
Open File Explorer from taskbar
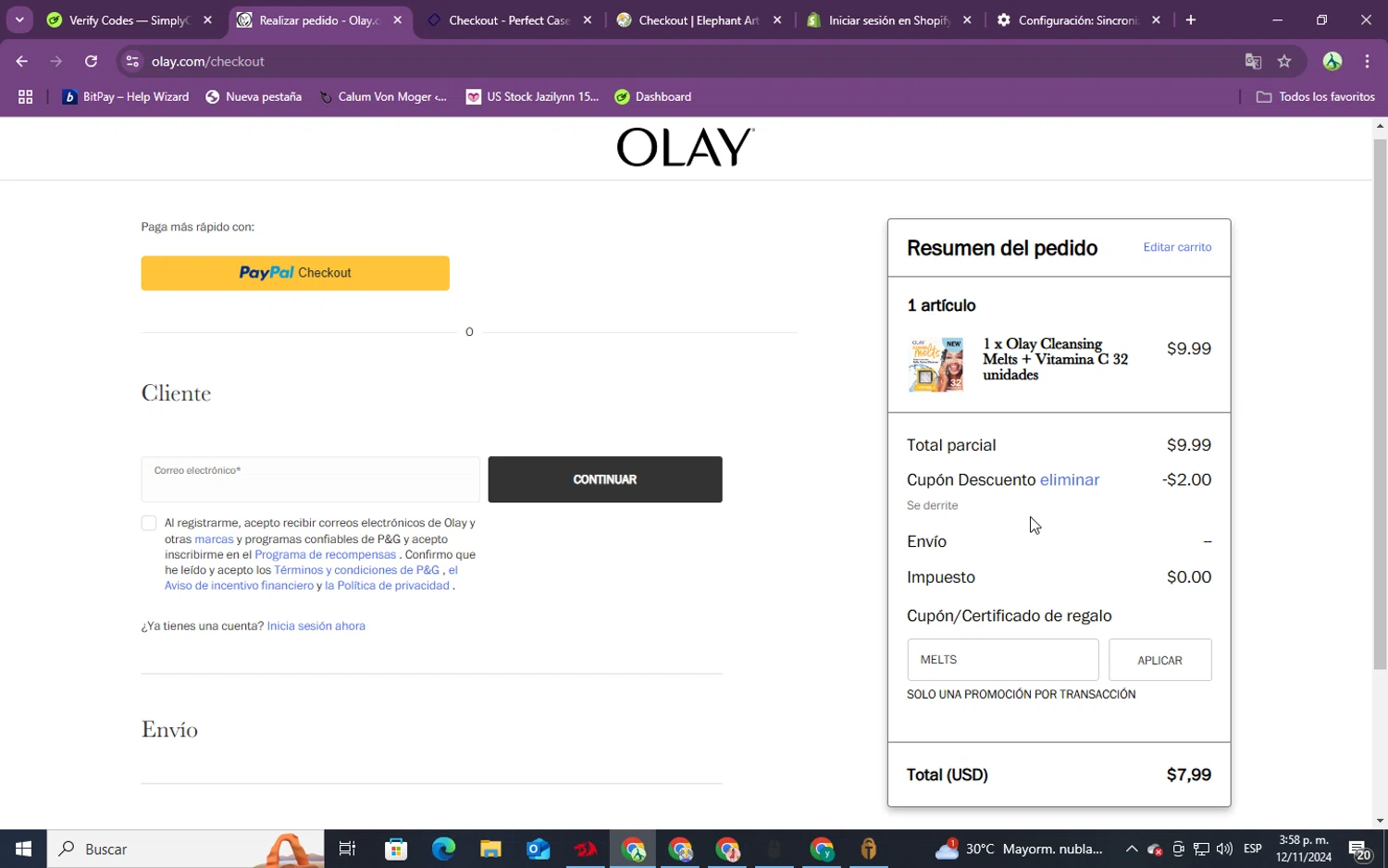pyautogui.click(x=490, y=849)
